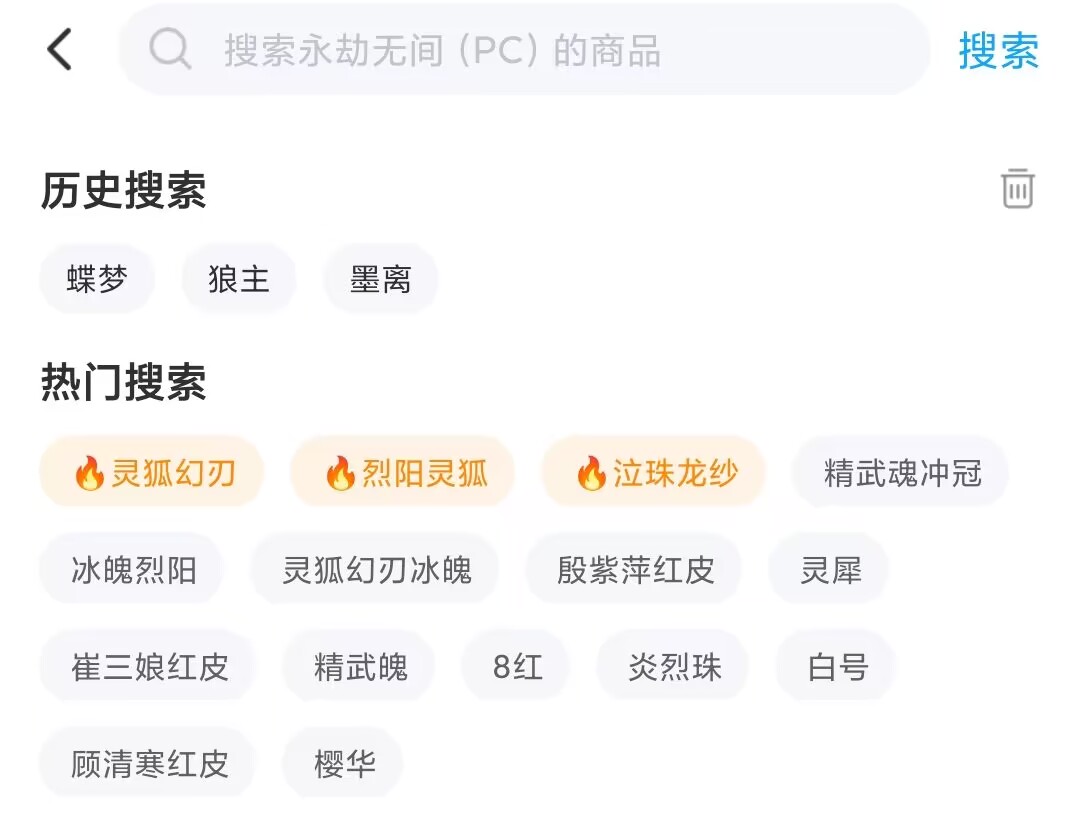Select history tag 蝶梦

click(x=97, y=279)
